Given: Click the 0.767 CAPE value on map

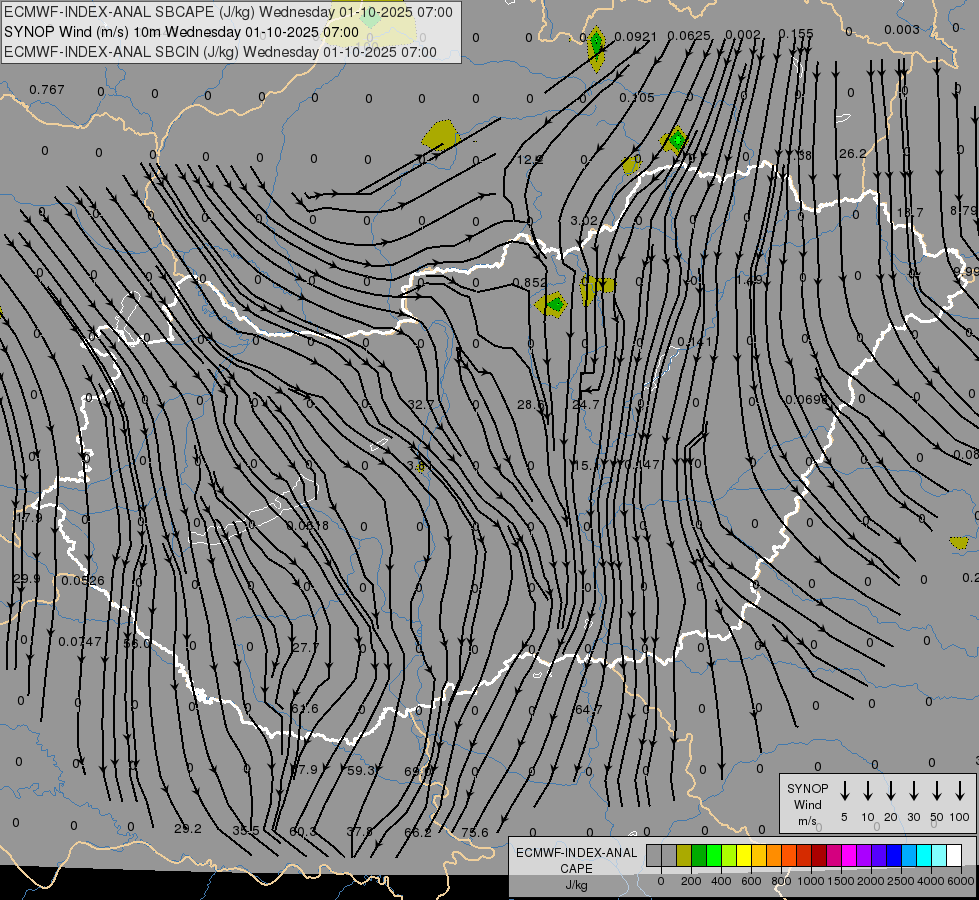Looking at the screenshot, I should pyautogui.click(x=47, y=90).
